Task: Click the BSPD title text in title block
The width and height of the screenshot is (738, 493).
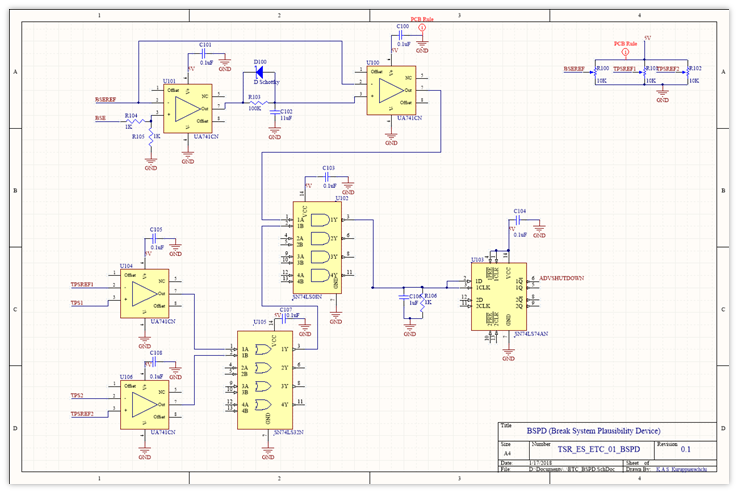Action: (x=567, y=429)
